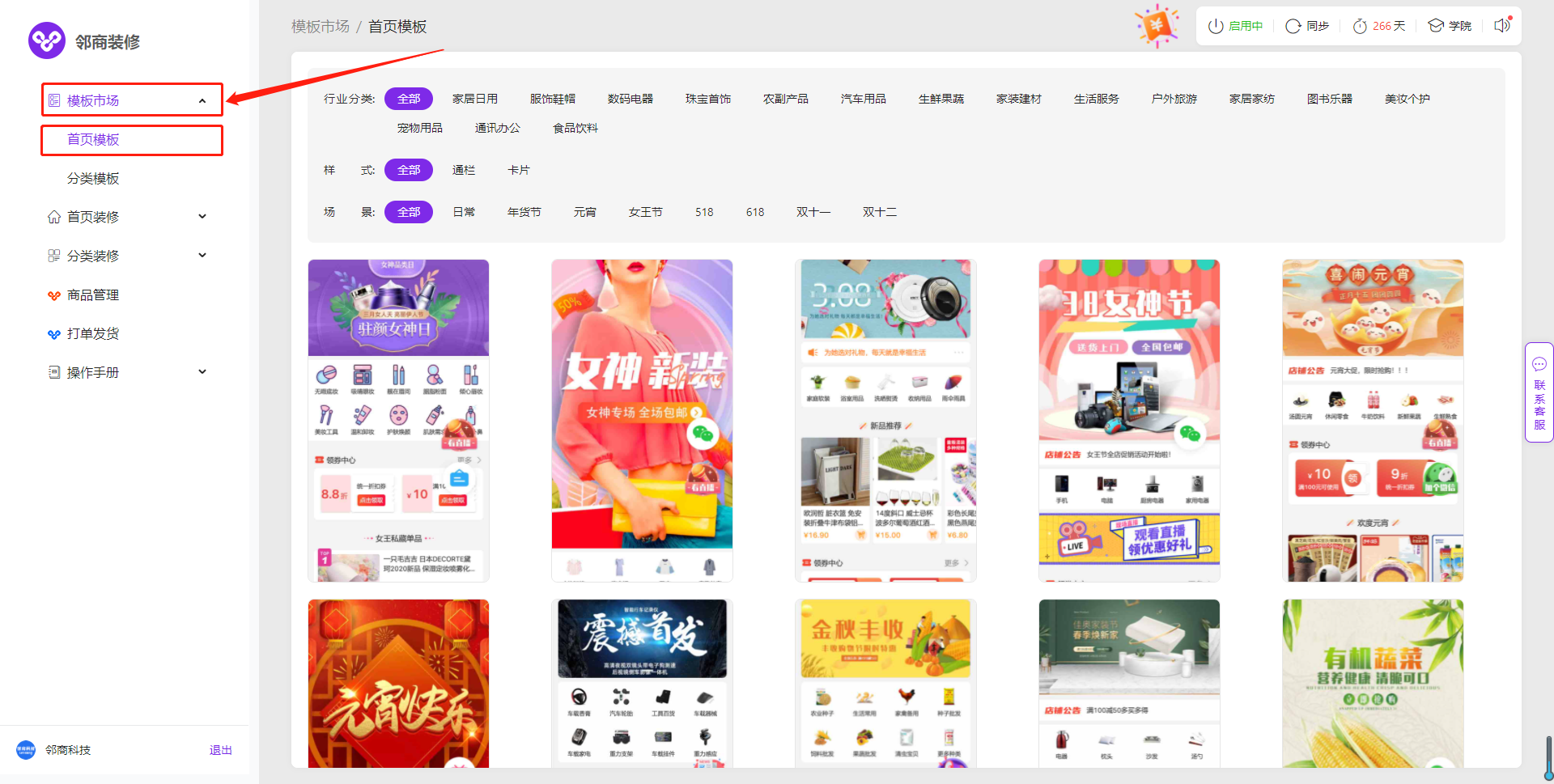
Task: Click the 启用中 power icon
Action: pos(1215,26)
